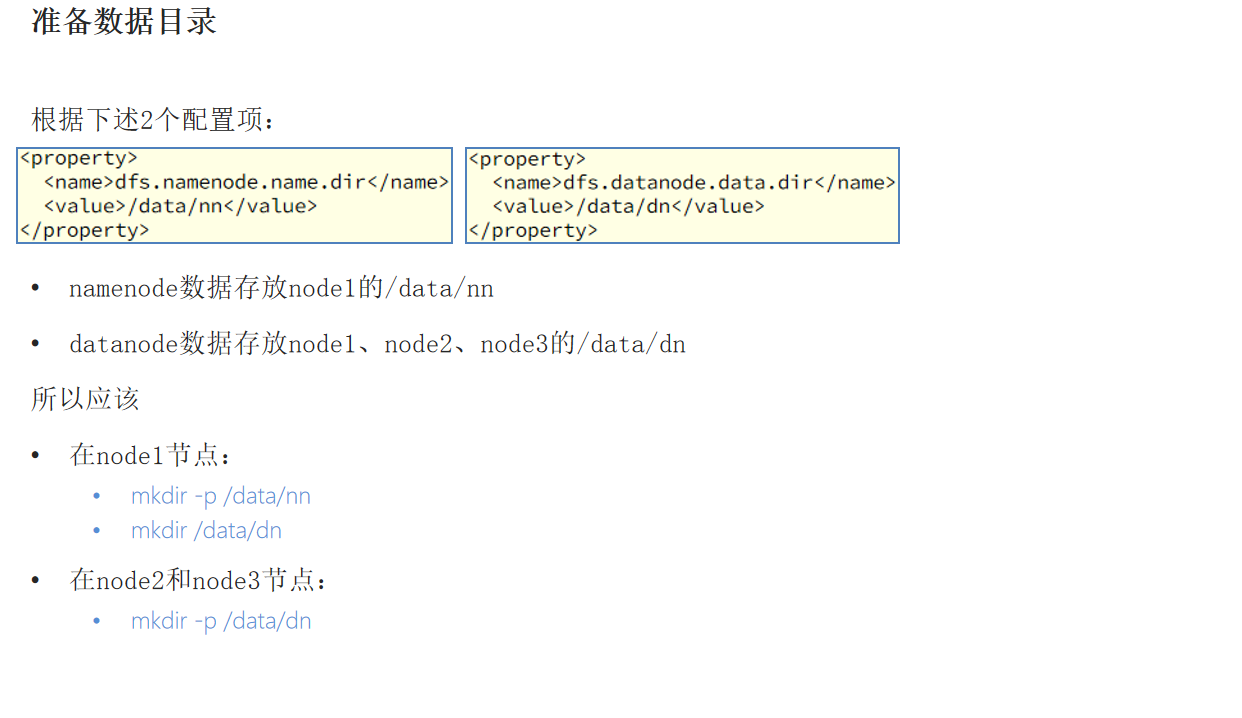Image resolution: width=1242 pixels, height=718 pixels.
Task: Click the text 所以应该
Action: coord(85,399)
